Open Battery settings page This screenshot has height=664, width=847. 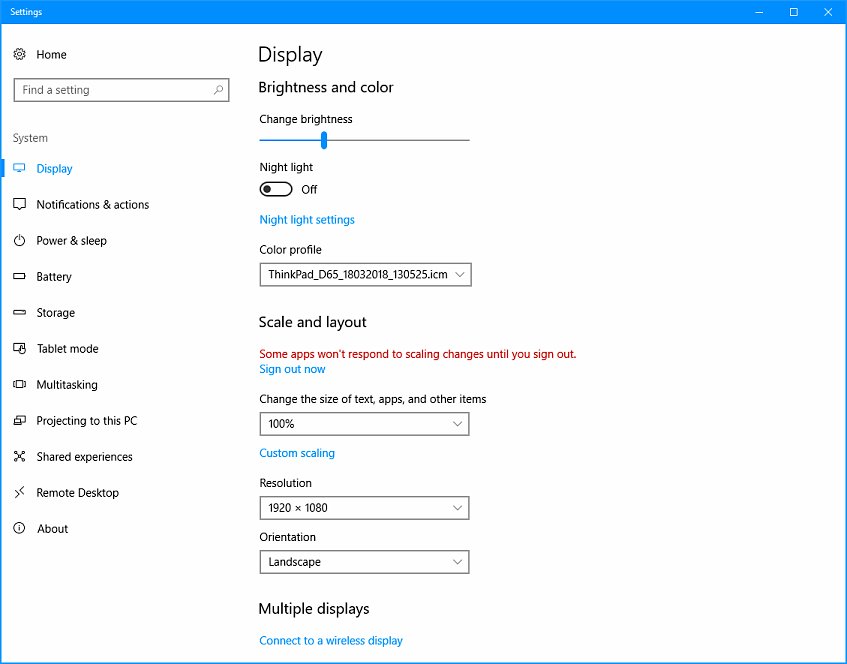[x=54, y=277]
